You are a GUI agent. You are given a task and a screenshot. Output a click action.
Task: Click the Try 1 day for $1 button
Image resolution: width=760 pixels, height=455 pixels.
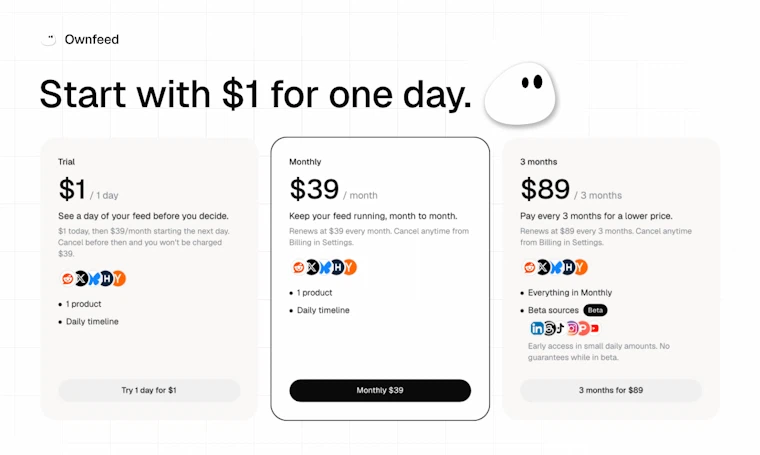coord(149,390)
